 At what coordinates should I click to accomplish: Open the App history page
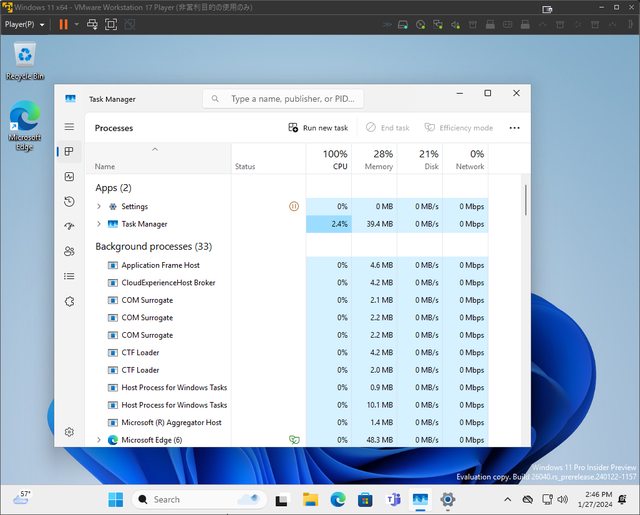tap(69, 201)
